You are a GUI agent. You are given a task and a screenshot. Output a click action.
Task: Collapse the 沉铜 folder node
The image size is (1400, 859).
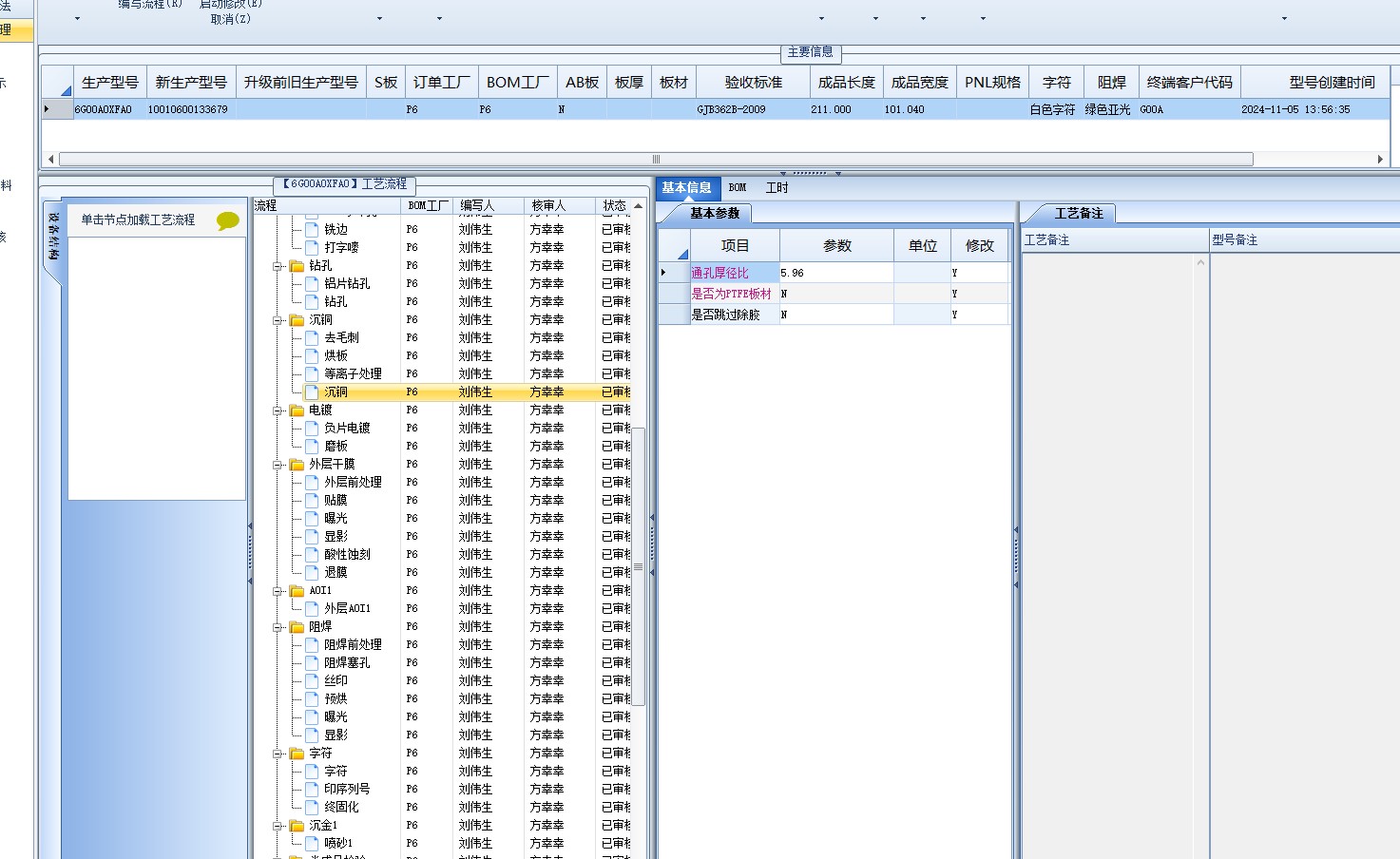pos(278,320)
